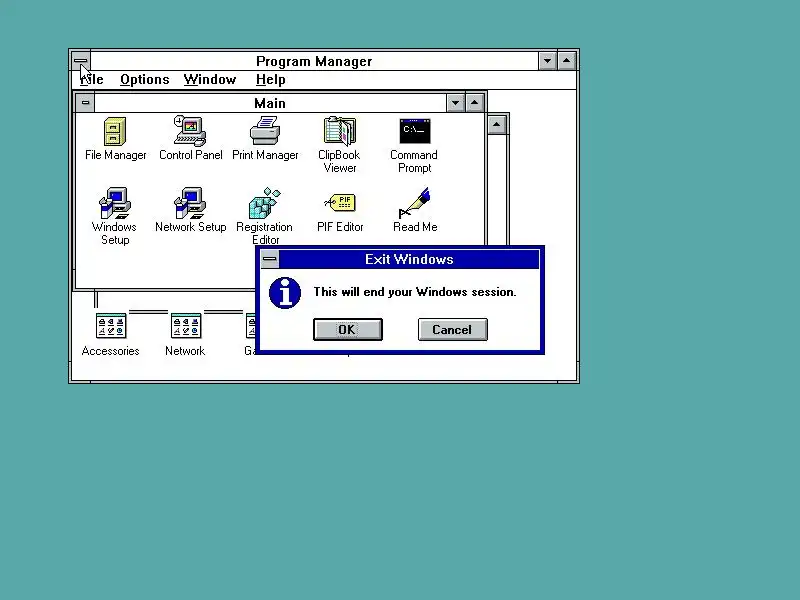
Task: Open the PIF Editor icon
Action: tap(340, 203)
